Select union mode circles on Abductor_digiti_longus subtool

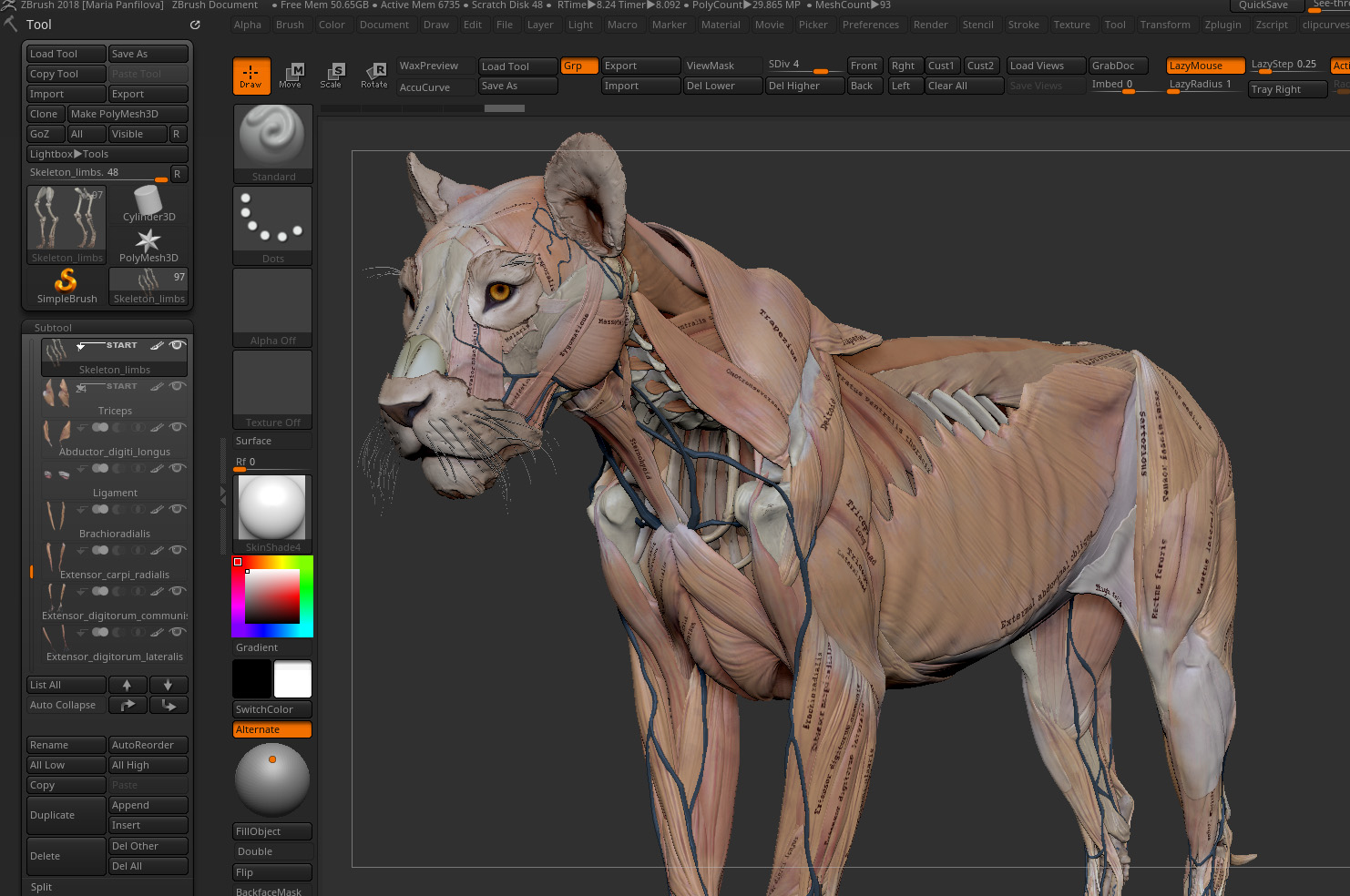click(x=100, y=427)
